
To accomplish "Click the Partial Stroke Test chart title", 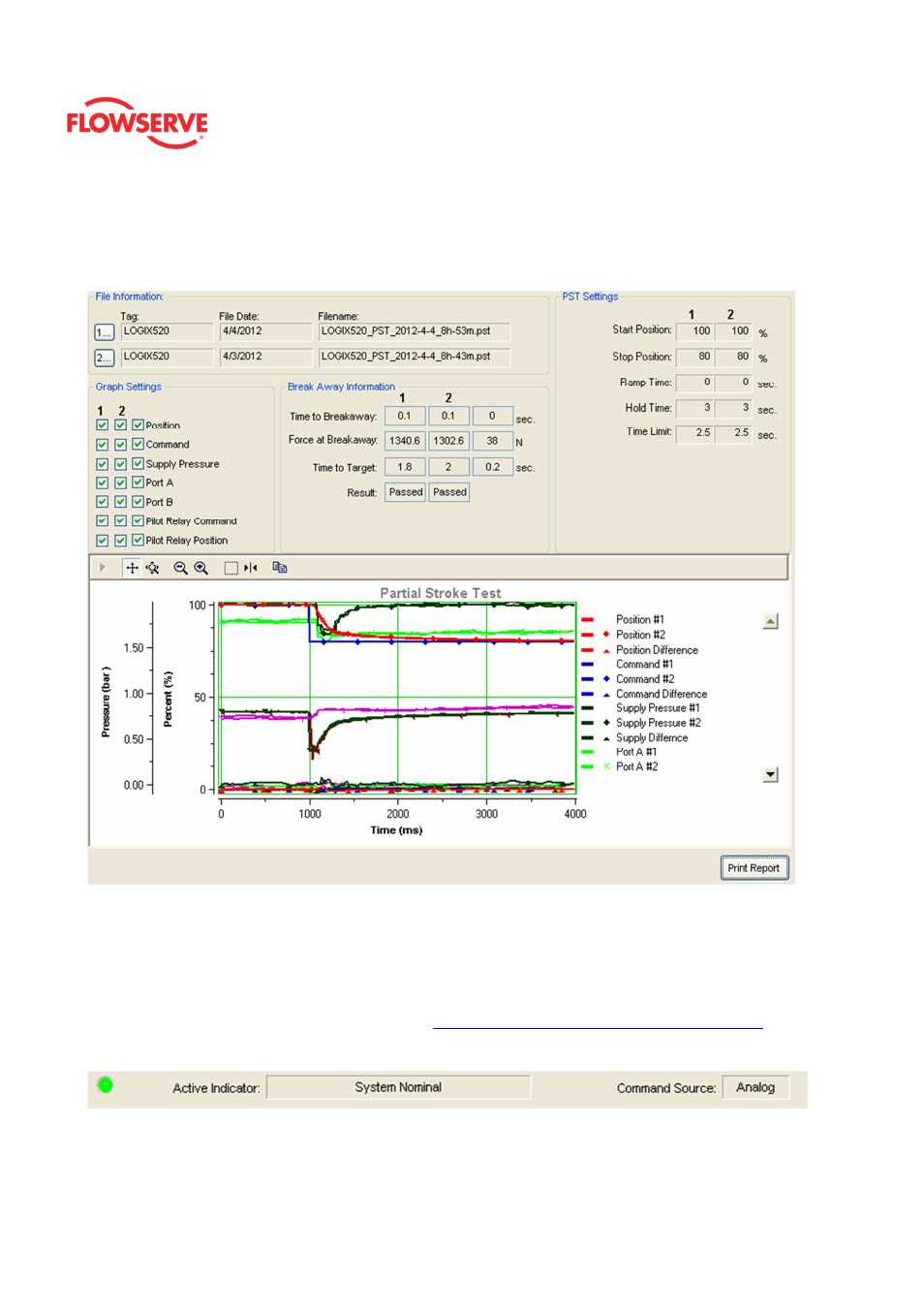I will click(441, 593).
